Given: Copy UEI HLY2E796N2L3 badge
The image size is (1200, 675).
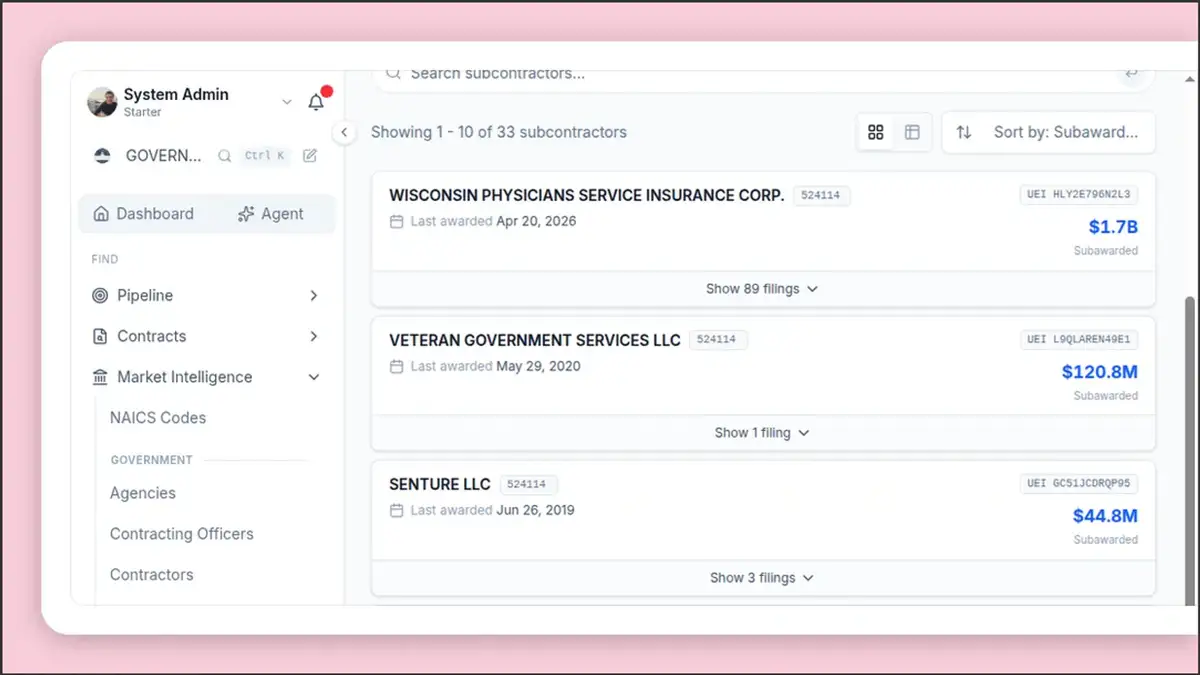Looking at the screenshot, I should (x=1079, y=195).
